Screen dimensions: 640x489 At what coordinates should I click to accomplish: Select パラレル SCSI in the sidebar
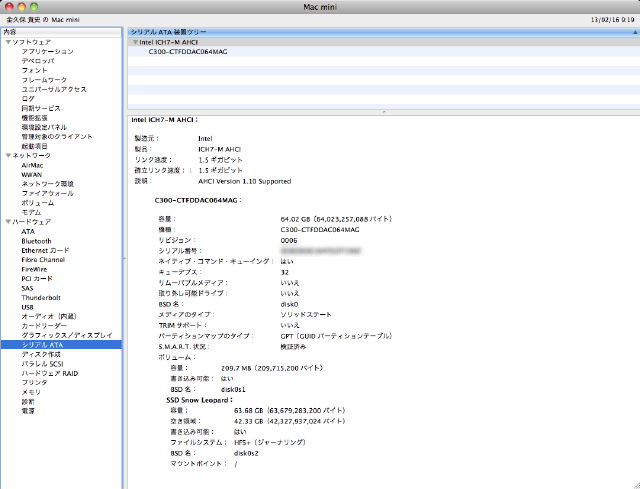tap(42, 364)
